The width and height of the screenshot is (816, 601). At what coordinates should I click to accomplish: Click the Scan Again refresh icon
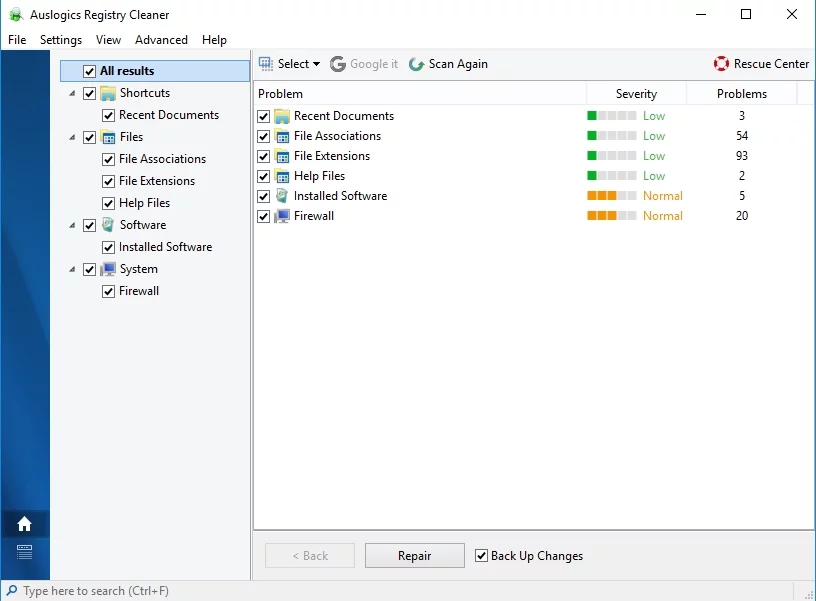pos(416,64)
